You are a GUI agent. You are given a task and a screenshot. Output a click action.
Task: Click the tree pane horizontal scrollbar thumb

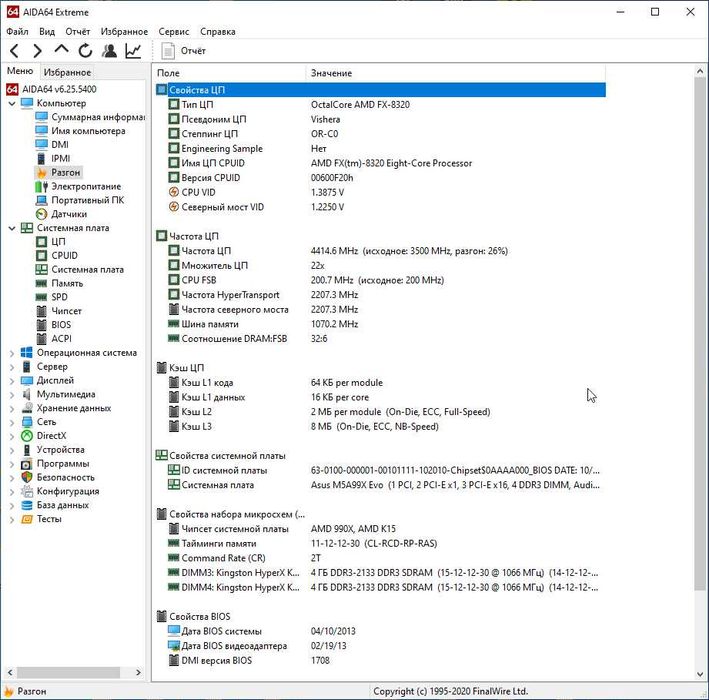68,672
